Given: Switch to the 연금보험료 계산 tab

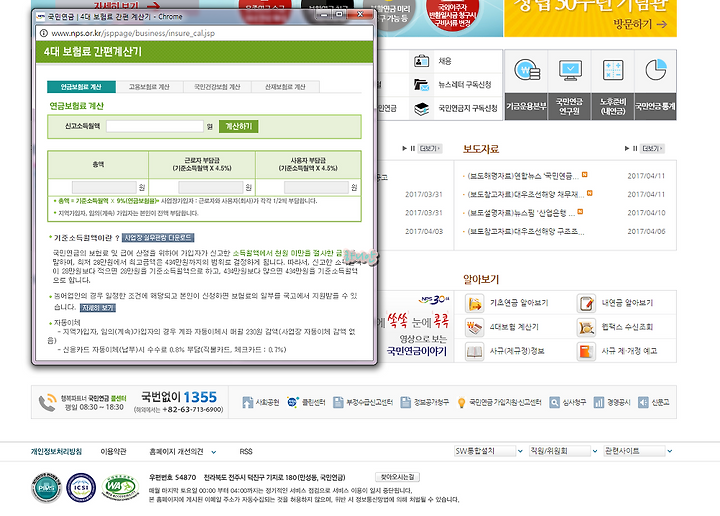Looking at the screenshot, I should (x=81, y=87).
